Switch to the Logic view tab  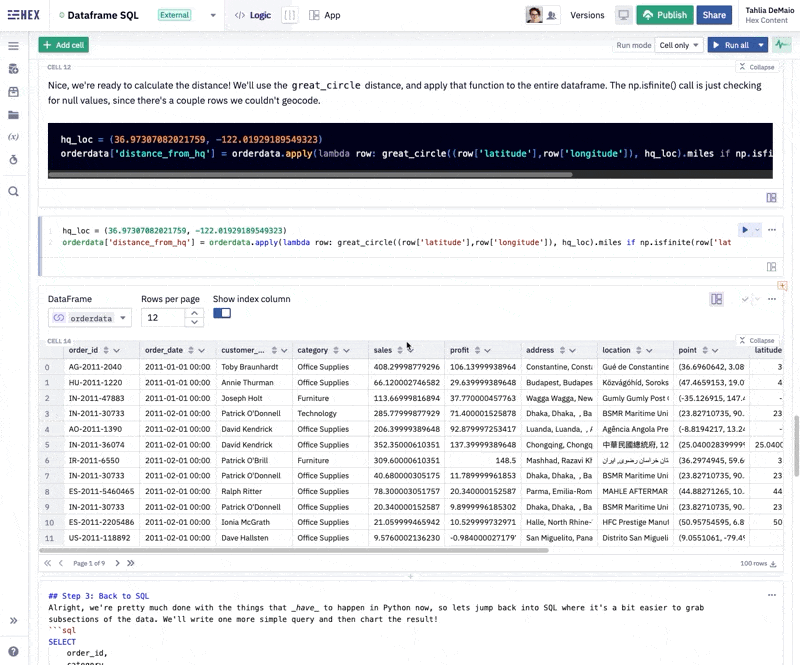[253, 15]
